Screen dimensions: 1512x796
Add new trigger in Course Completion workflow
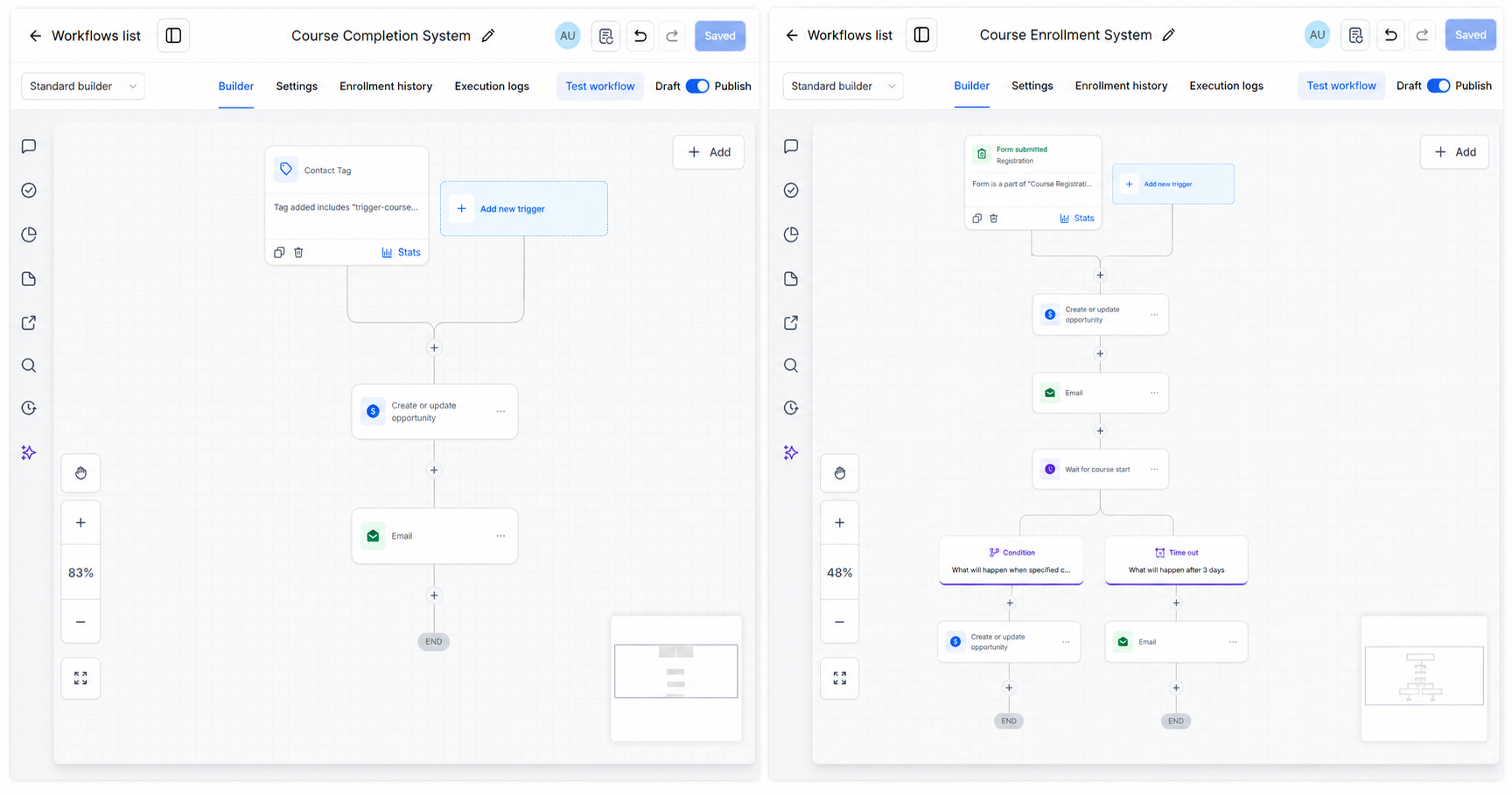(524, 209)
